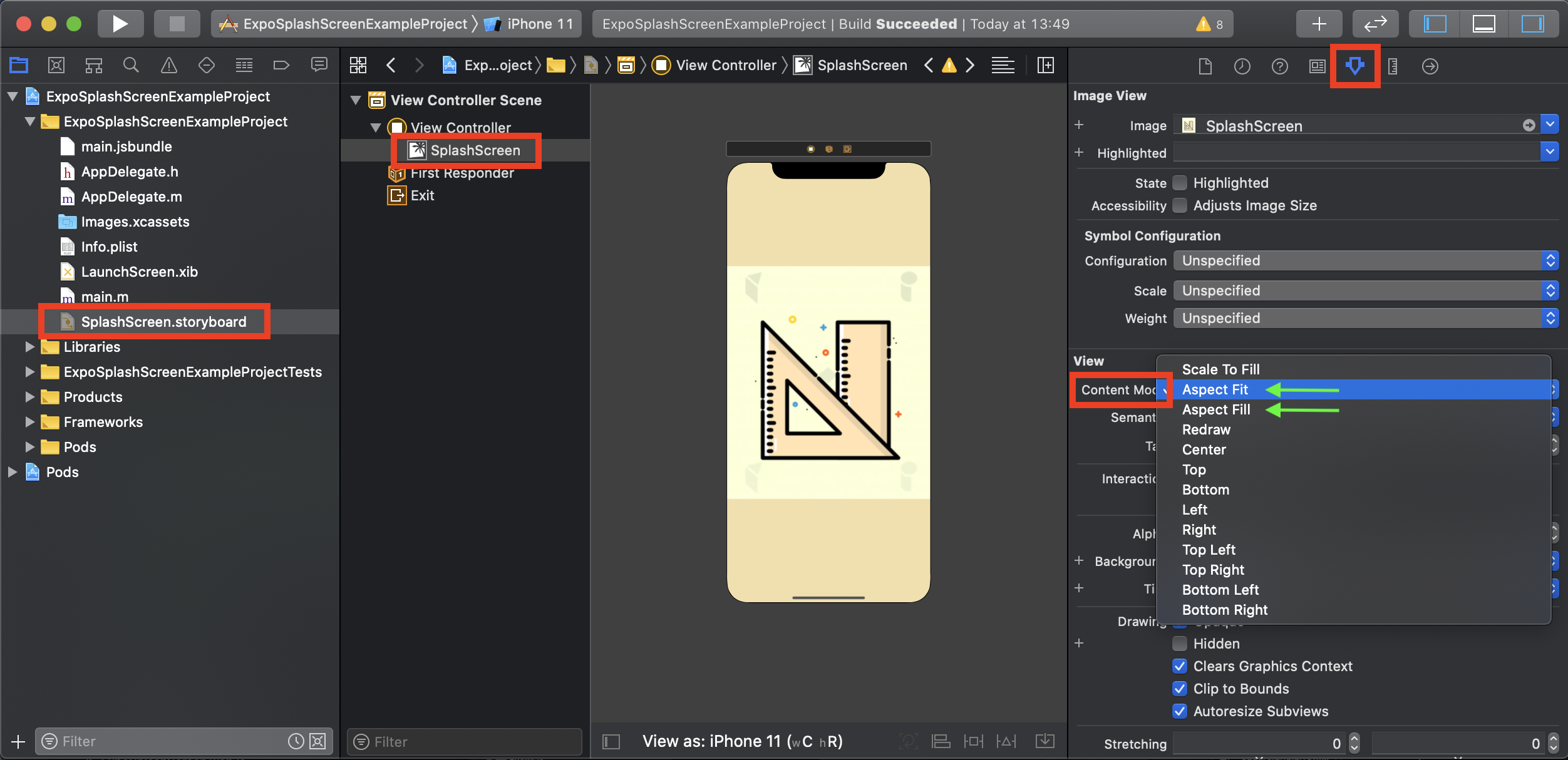
Task: Collapse View Controller Scene tree
Action: pos(356,100)
